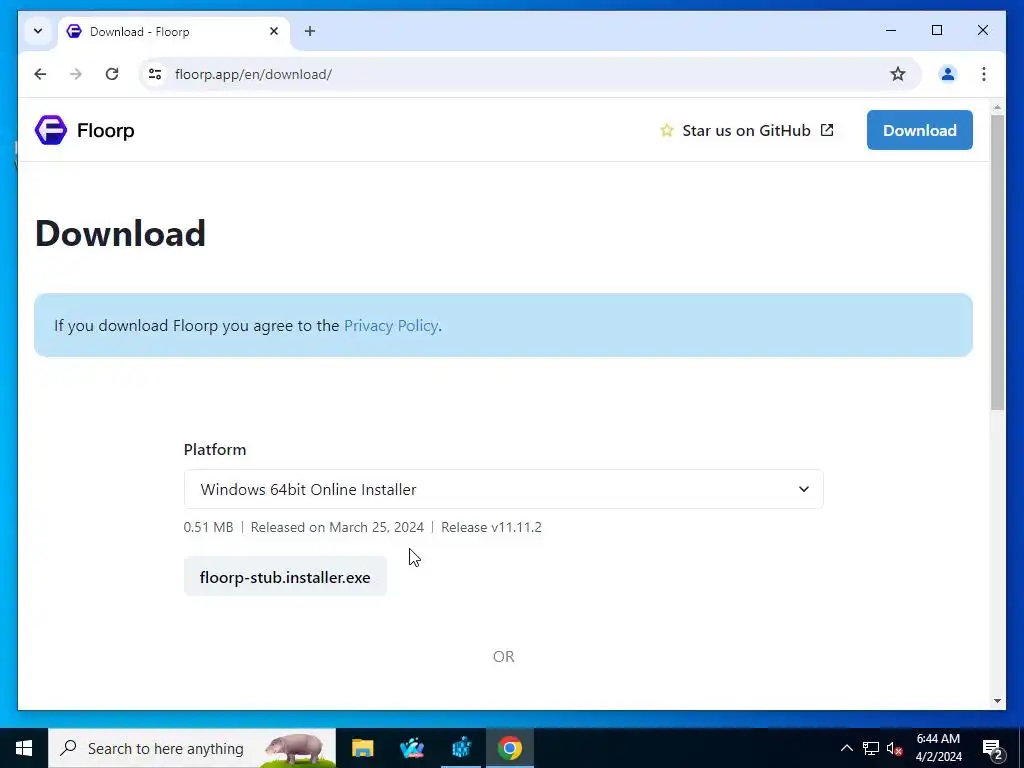Open File Explorer from the taskbar
The width and height of the screenshot is (1024, 768).
point(362,748)
